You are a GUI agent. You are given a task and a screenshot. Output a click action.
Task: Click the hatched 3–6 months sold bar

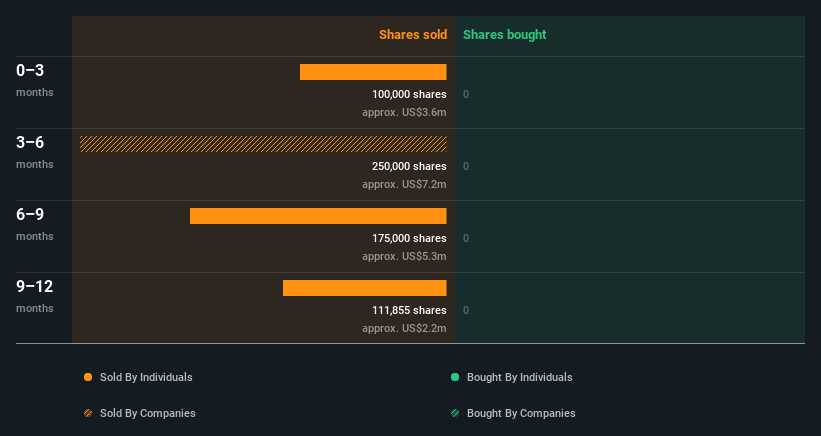click(263, 144)
